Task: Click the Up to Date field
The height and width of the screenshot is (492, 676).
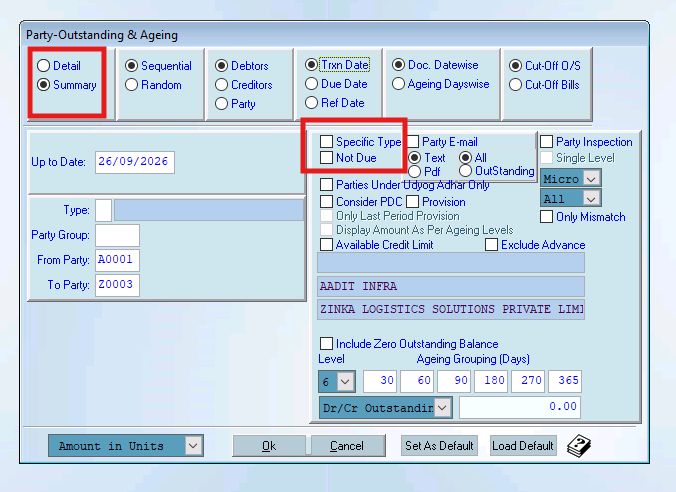Action: [x=135, y=162]
